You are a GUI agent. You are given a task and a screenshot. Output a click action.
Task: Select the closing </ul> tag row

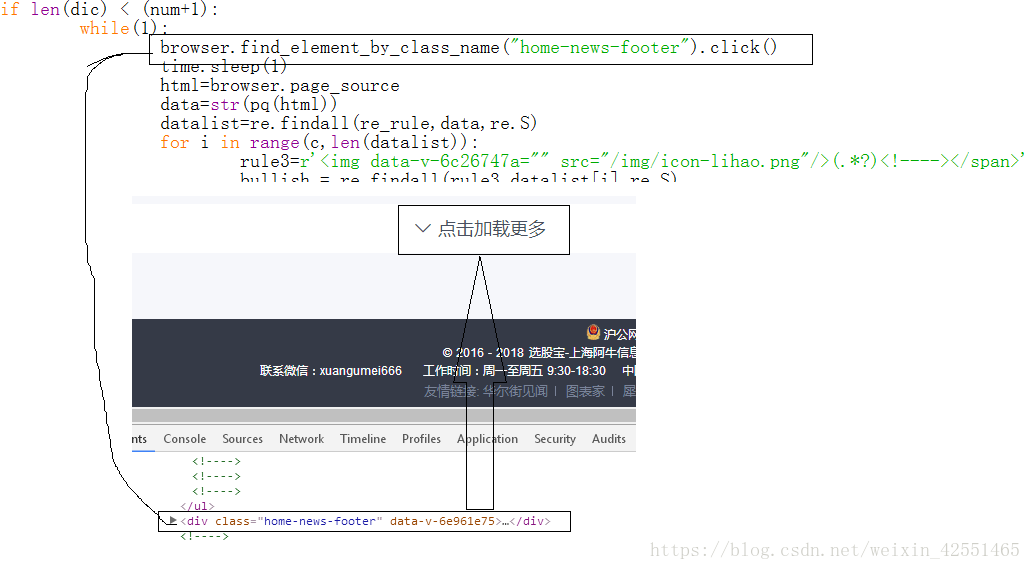coord(197,506)
